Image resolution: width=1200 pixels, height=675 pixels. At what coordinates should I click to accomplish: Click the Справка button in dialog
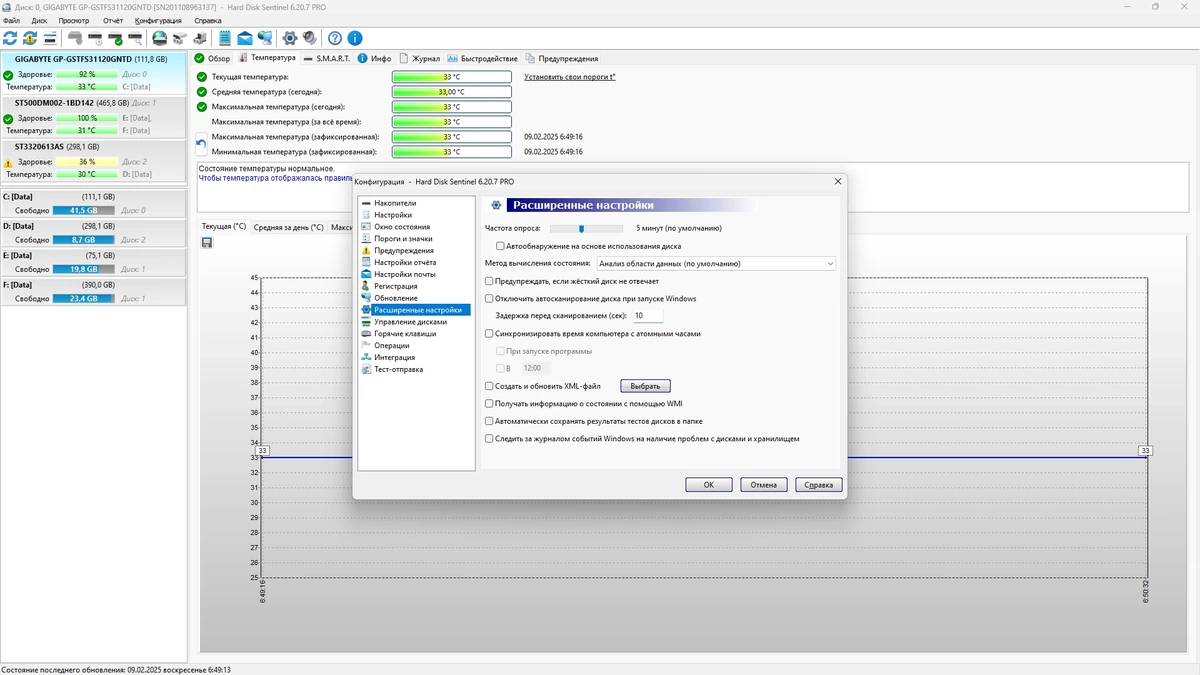(819, 485)
